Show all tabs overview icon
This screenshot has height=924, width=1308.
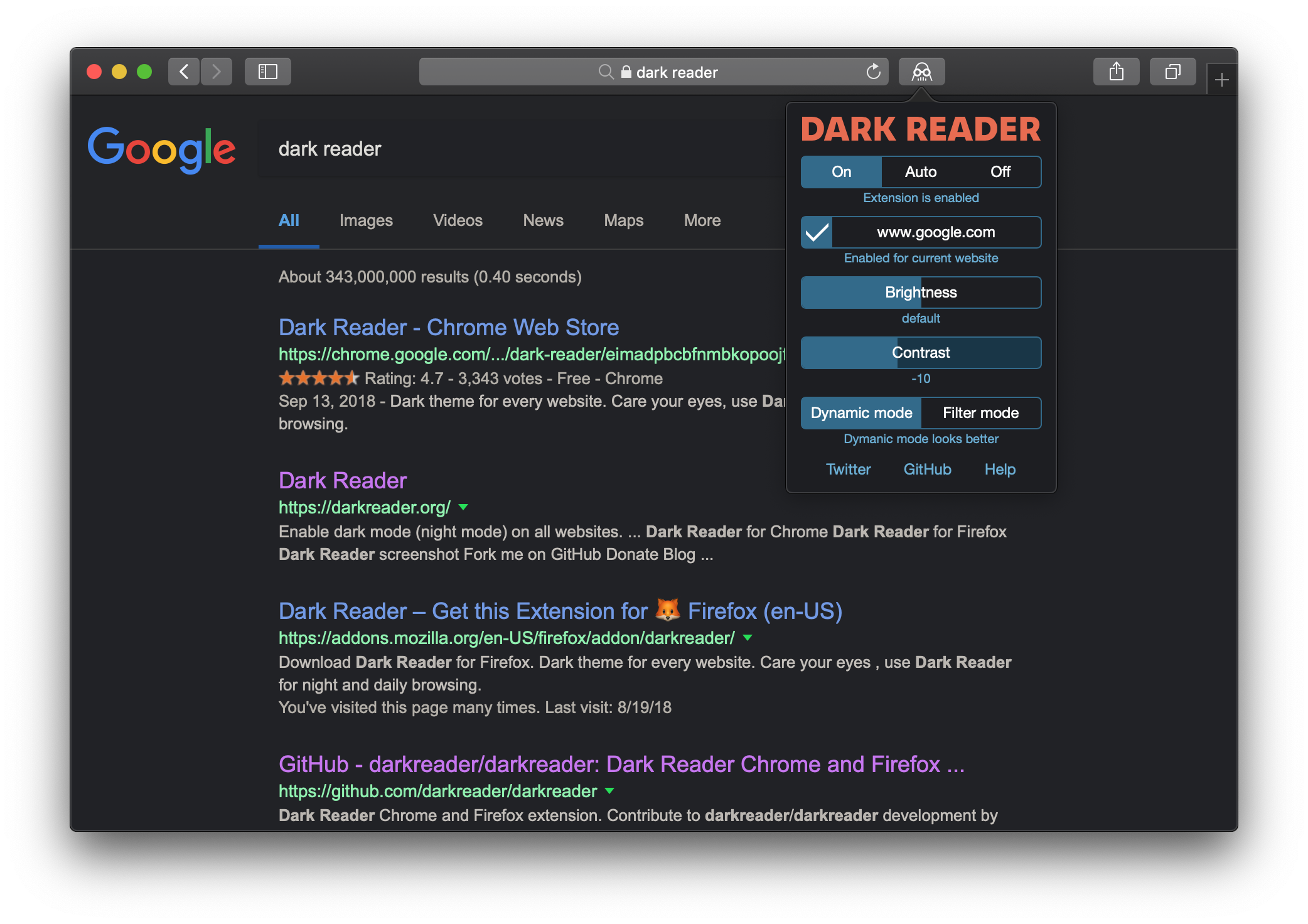pyautogui.click(x=1172, y=72)
